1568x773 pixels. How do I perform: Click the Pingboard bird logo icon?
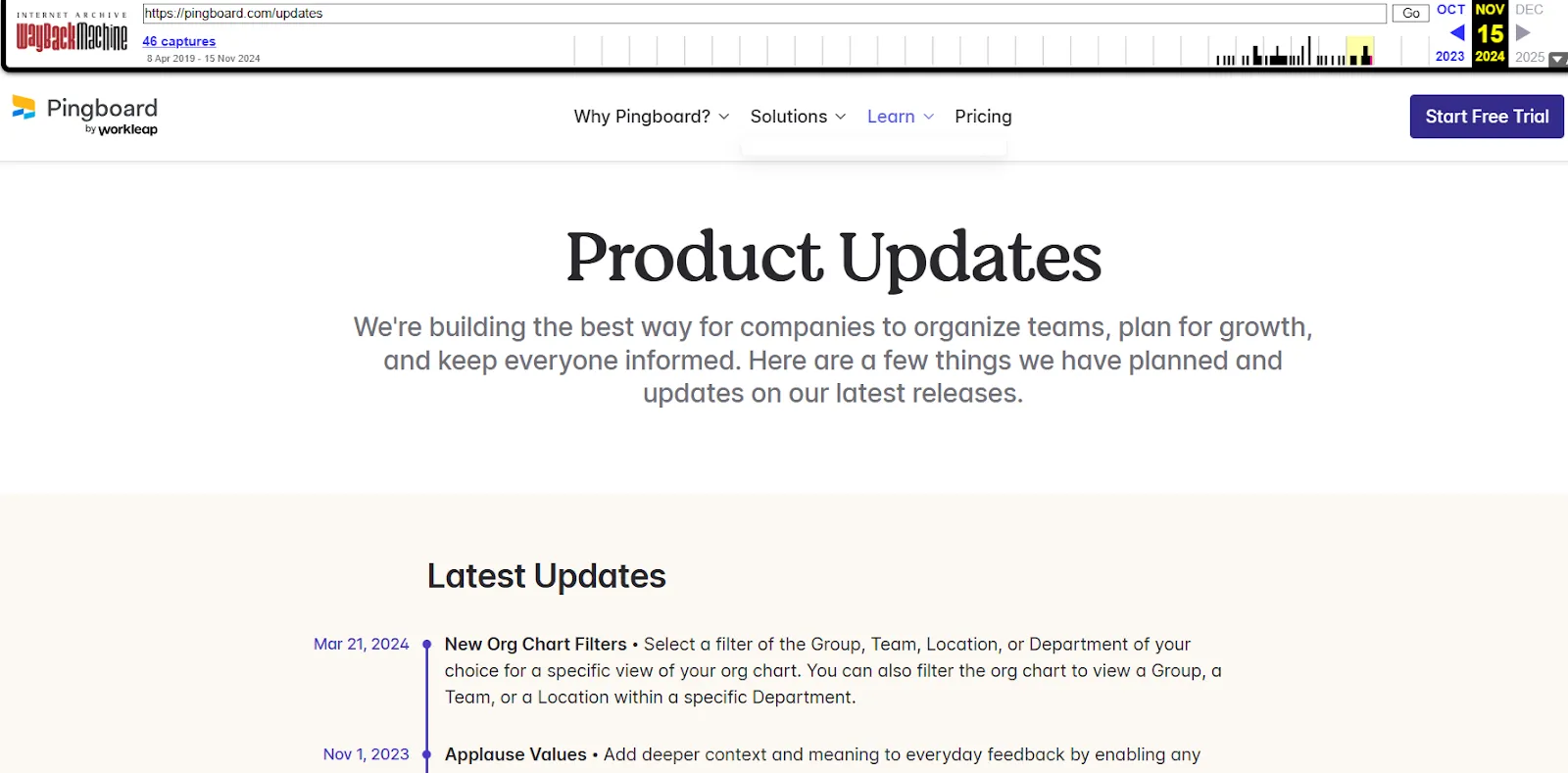[x=24, y=108]
